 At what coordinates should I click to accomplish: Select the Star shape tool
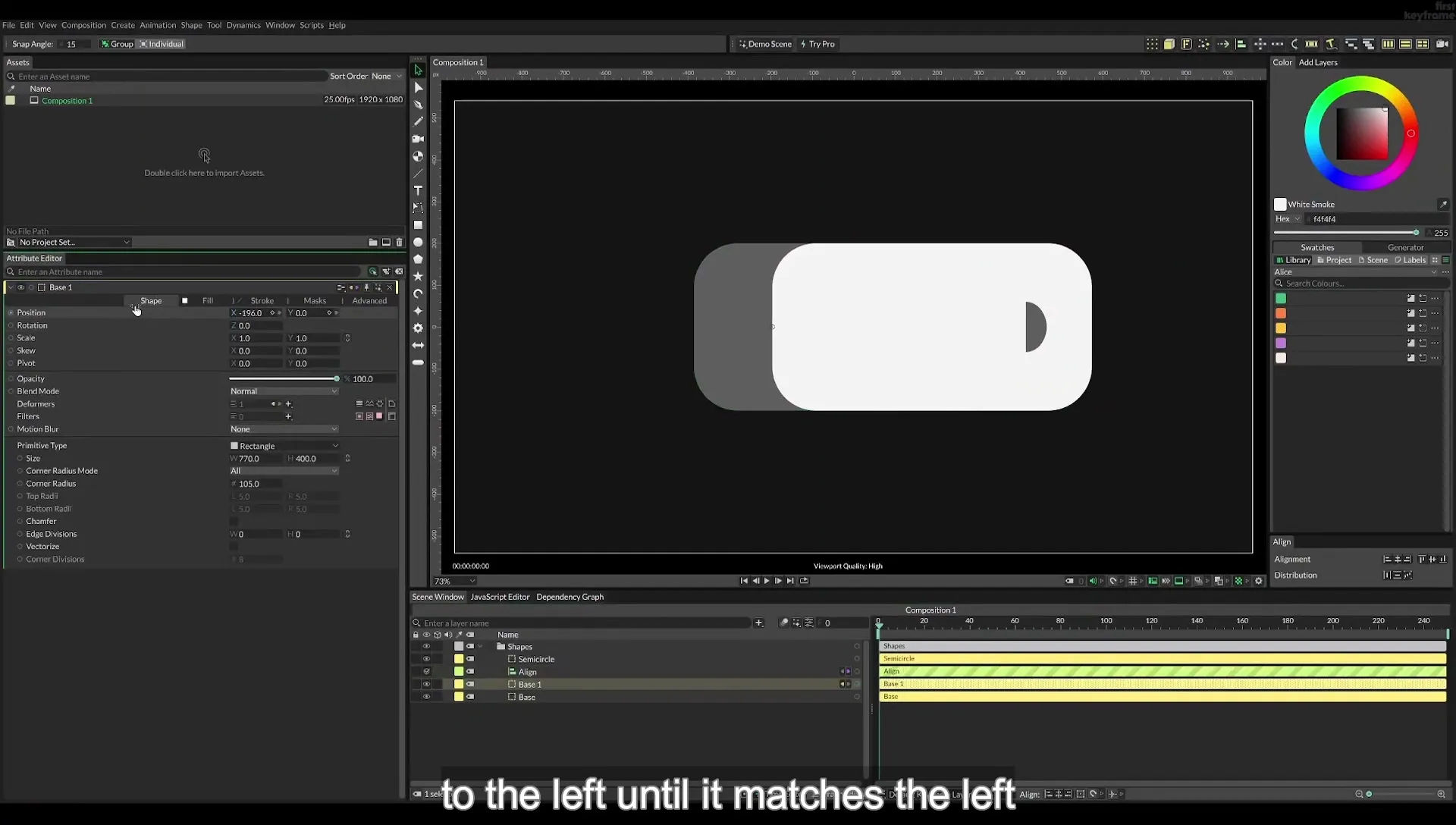418,277
